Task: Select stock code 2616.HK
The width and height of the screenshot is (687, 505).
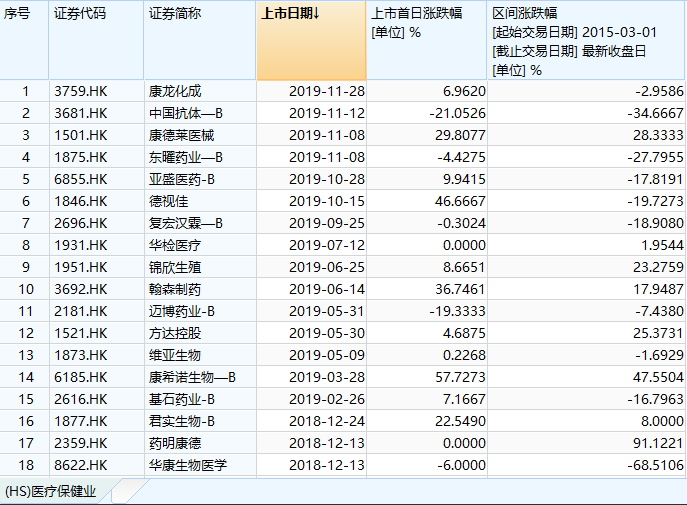Action: (x=81, y=399)
